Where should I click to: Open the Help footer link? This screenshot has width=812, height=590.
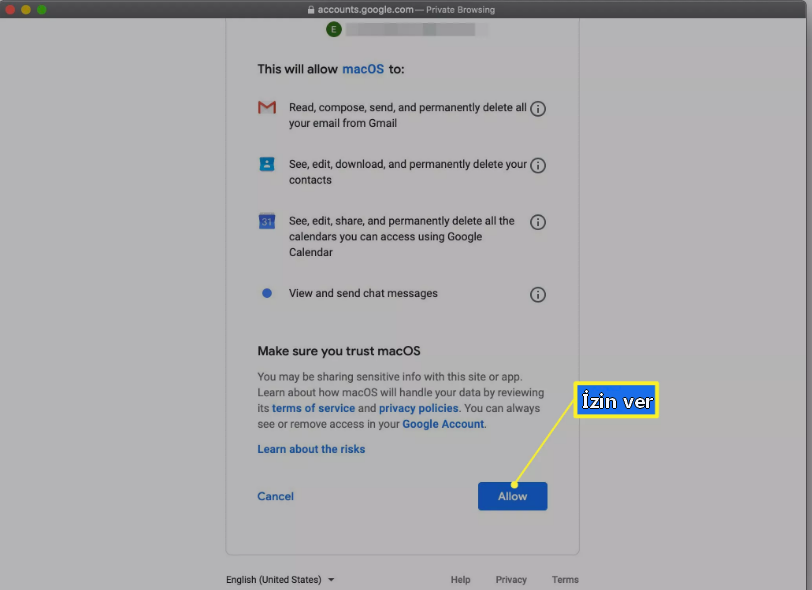(x=460, y=579)
